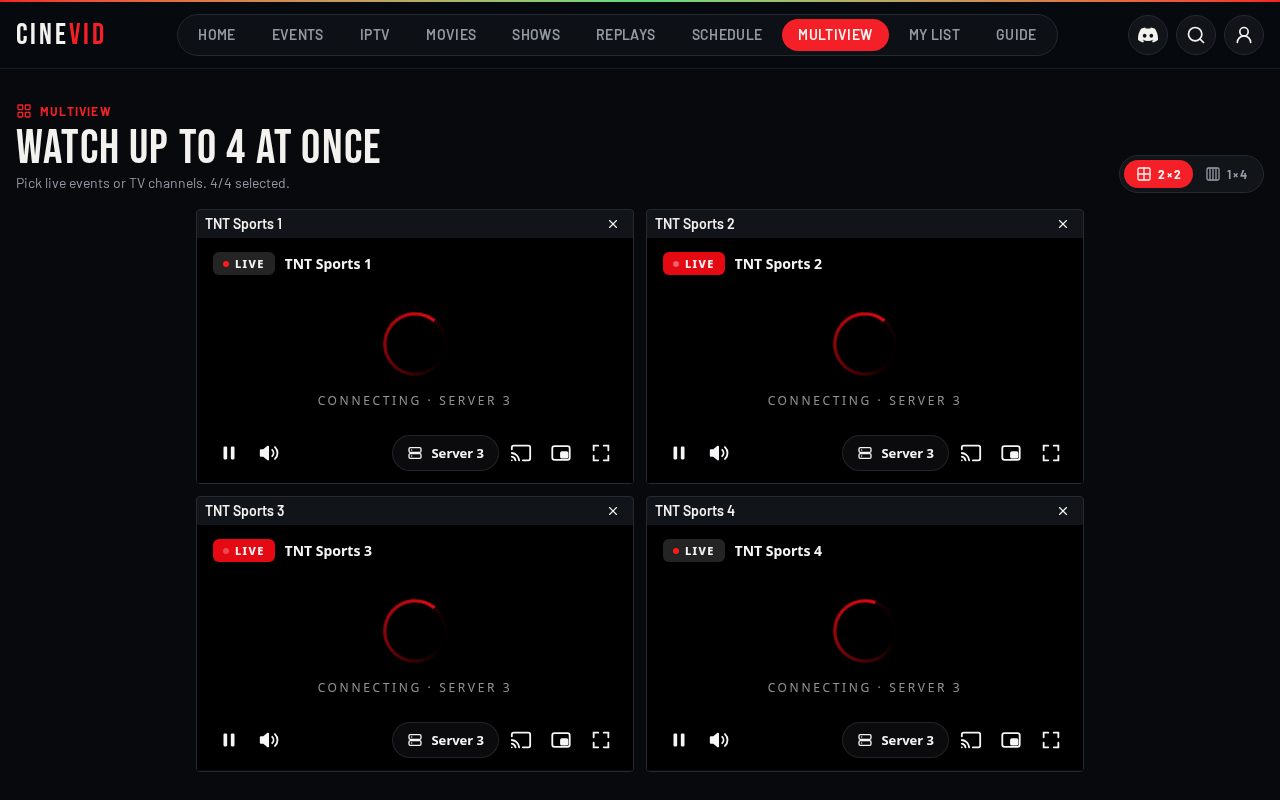Enable picture-in-picture for TNT Sports 3
1280x800 pixels.
[561, 740]
